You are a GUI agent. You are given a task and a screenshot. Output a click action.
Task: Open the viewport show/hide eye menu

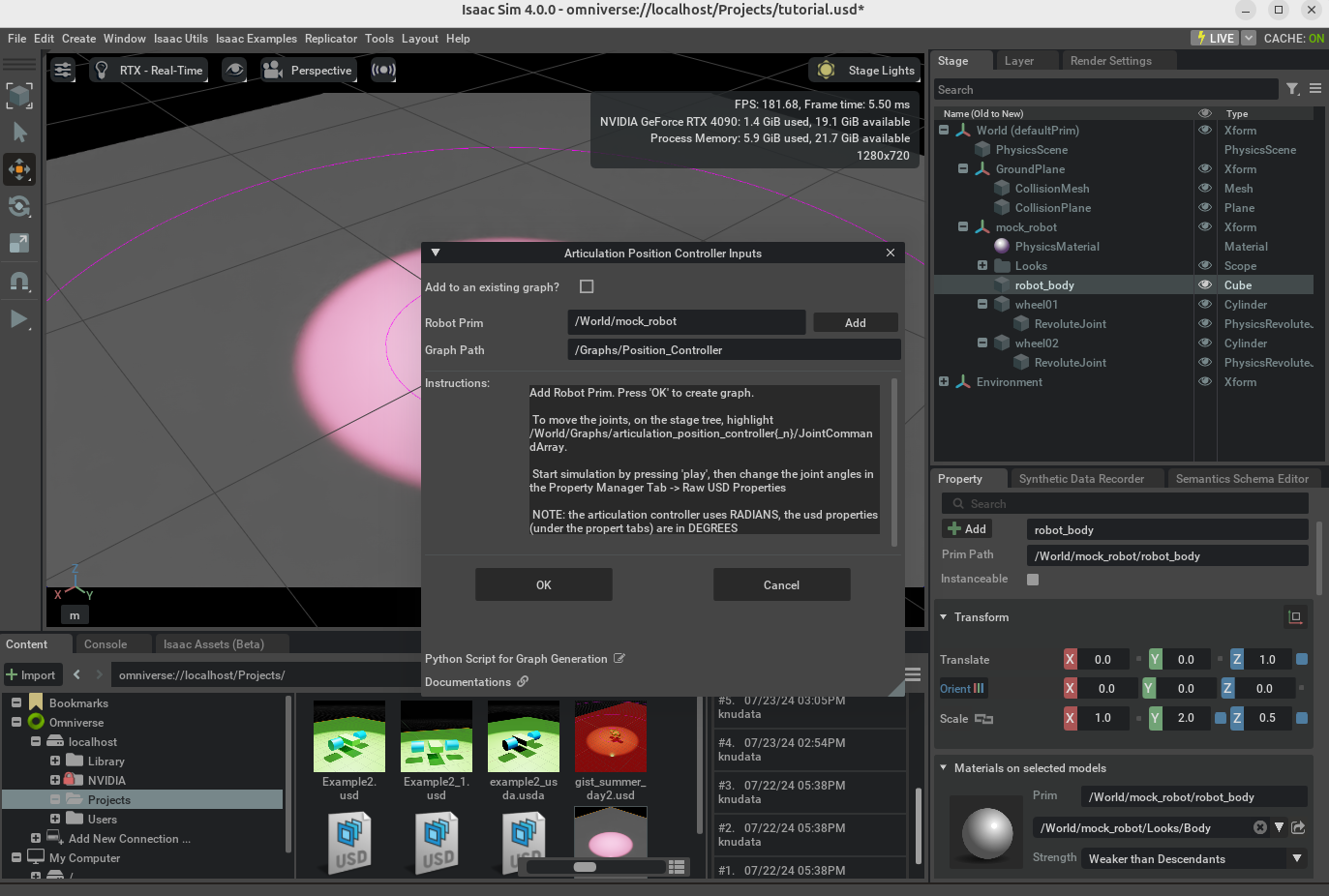[x=234, y=70]
